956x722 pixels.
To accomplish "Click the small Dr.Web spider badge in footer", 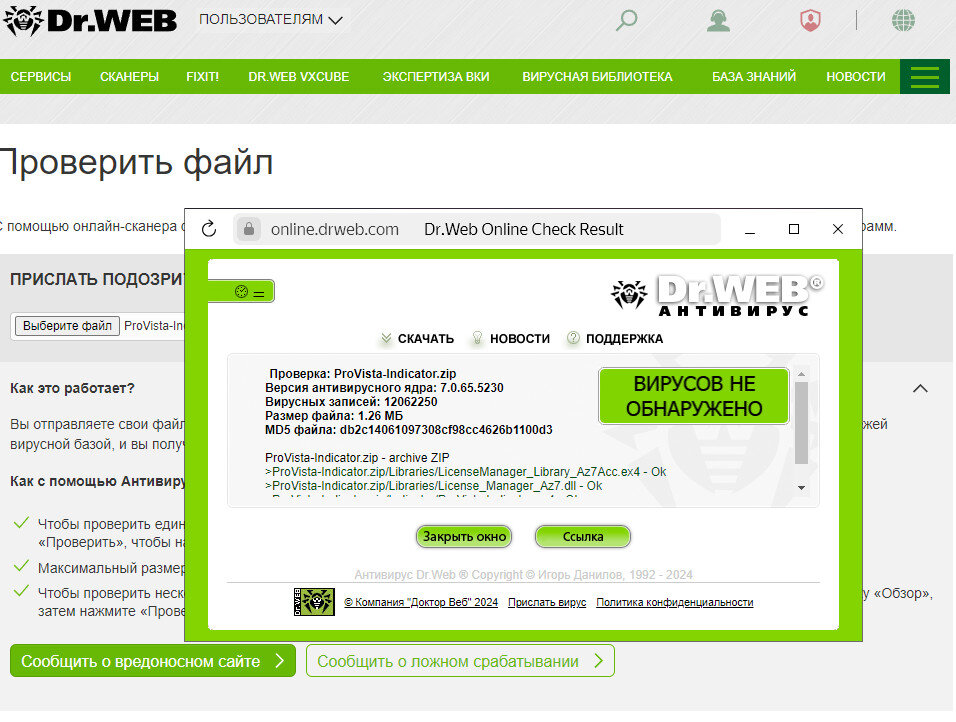I will pyautogui.click(x=314, y=602).
